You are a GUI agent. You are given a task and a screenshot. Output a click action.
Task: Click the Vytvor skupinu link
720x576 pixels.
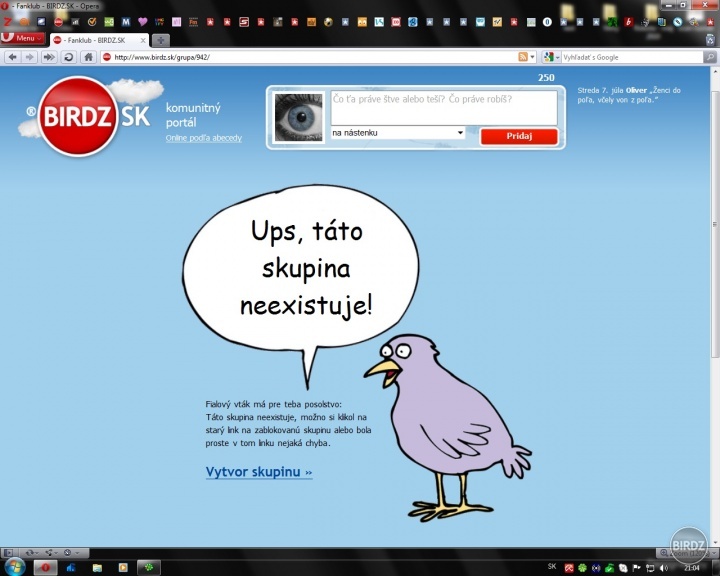tap(259, 472)
